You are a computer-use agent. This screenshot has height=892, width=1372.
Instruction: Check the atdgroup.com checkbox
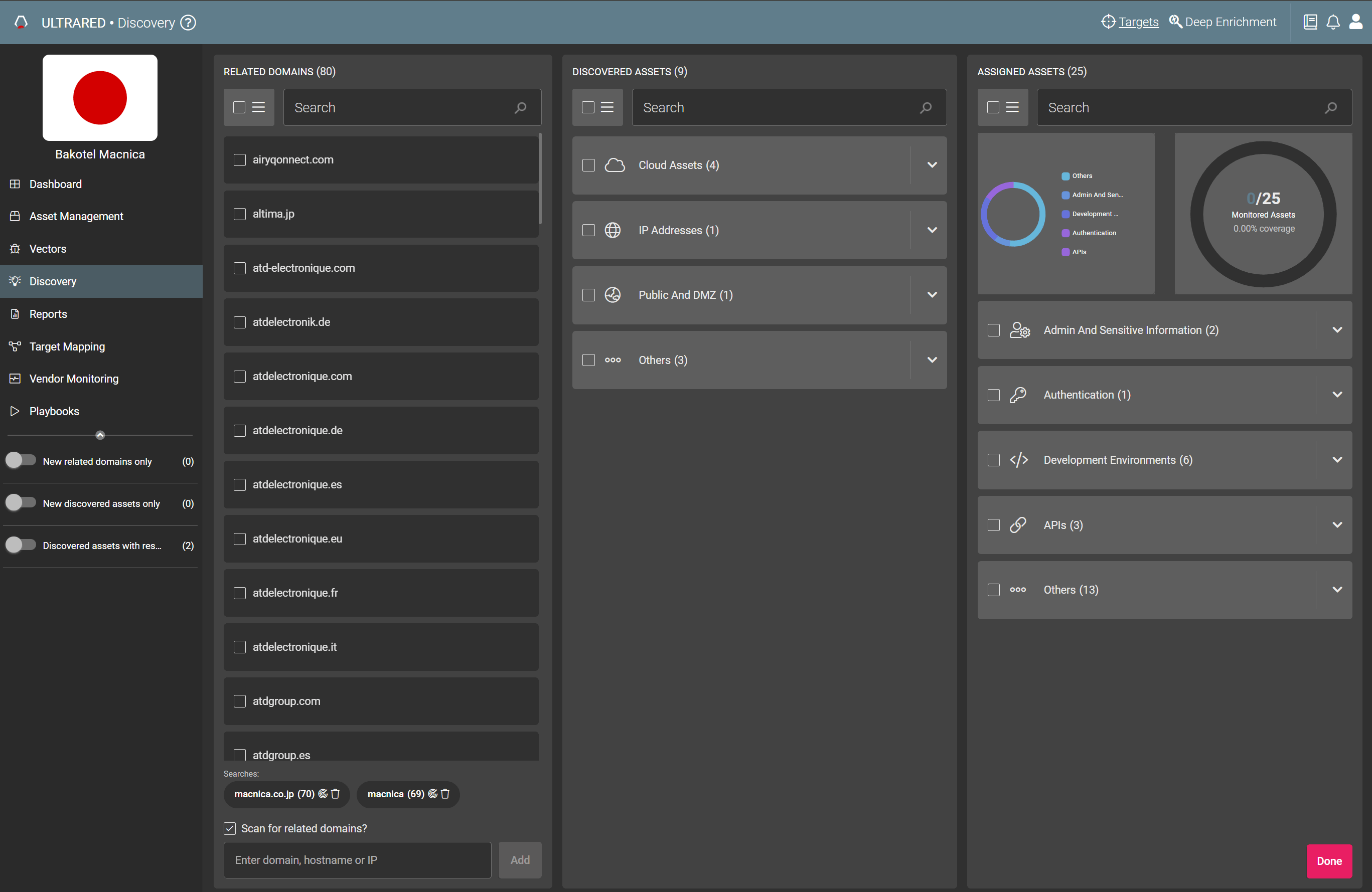coord(239,701)
